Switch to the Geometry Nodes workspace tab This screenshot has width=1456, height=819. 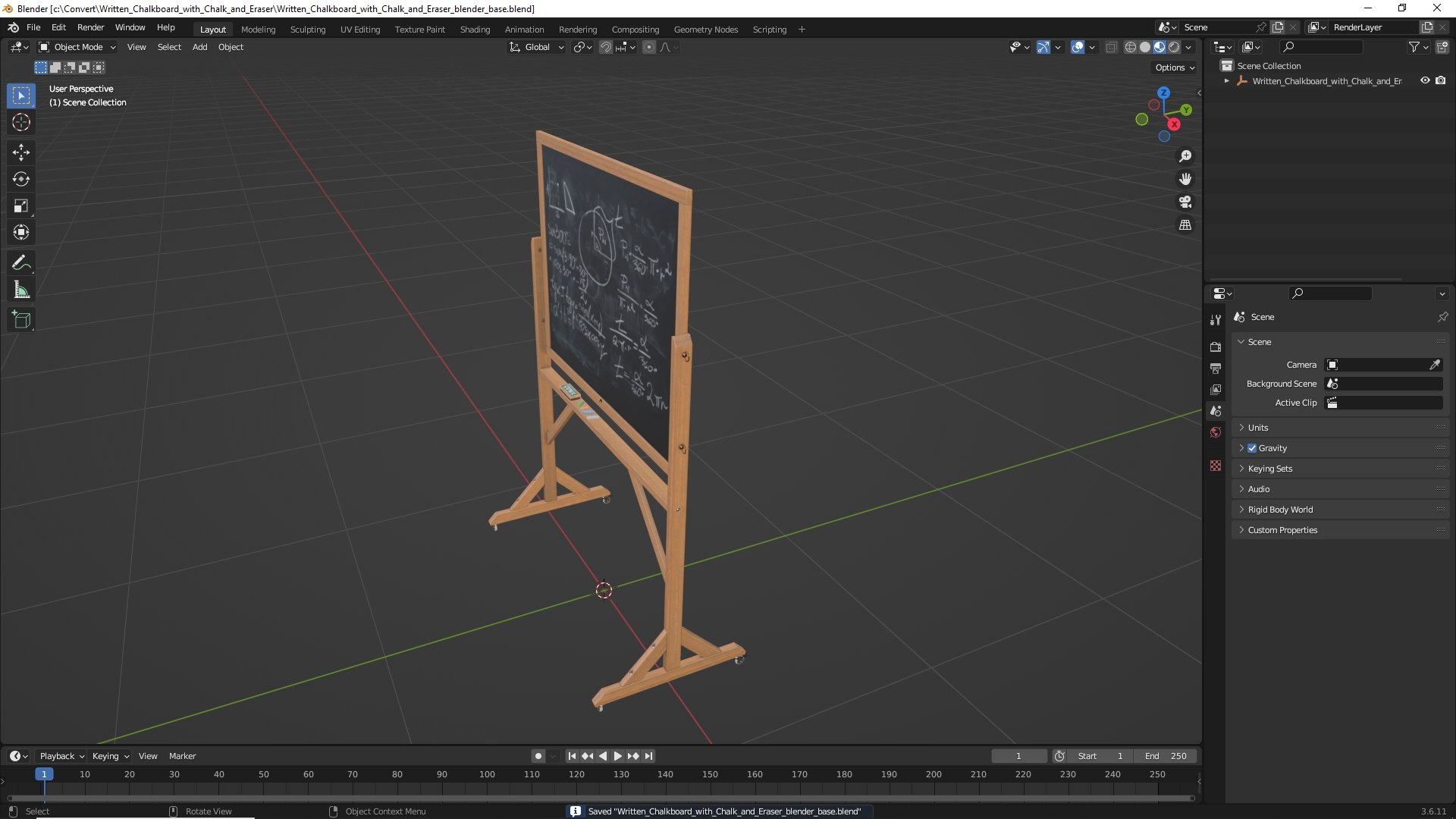pos(705,30)
